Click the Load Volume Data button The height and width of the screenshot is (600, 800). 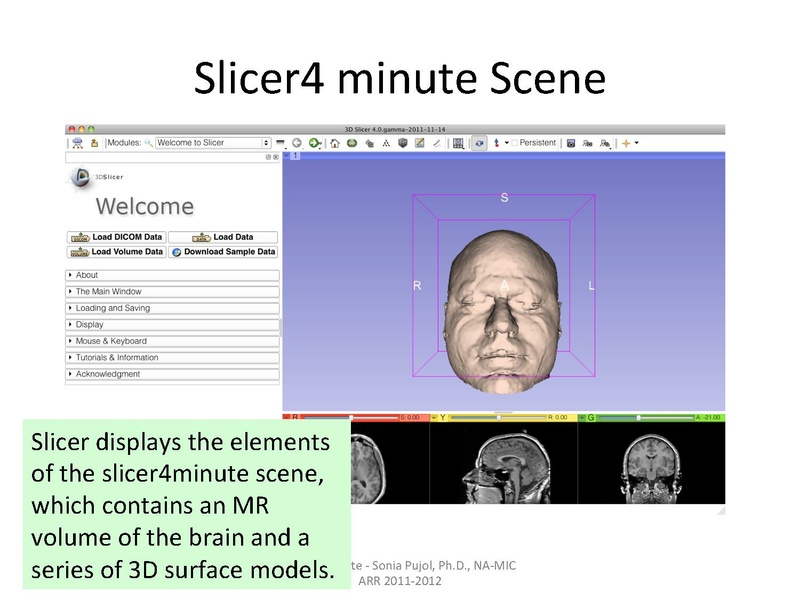[116, 252]
